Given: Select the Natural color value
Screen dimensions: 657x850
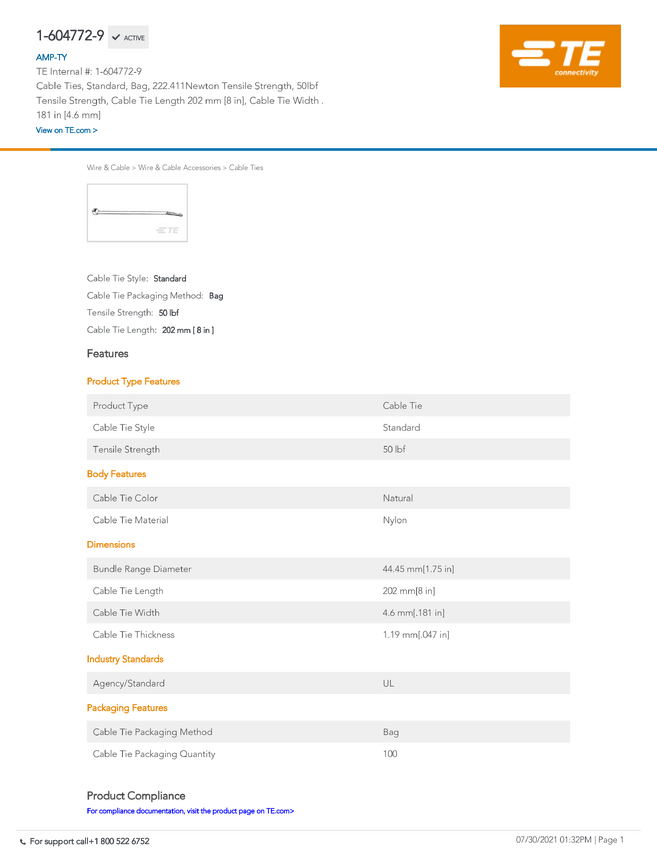Looking at the screenshot, I should point(398,498).
